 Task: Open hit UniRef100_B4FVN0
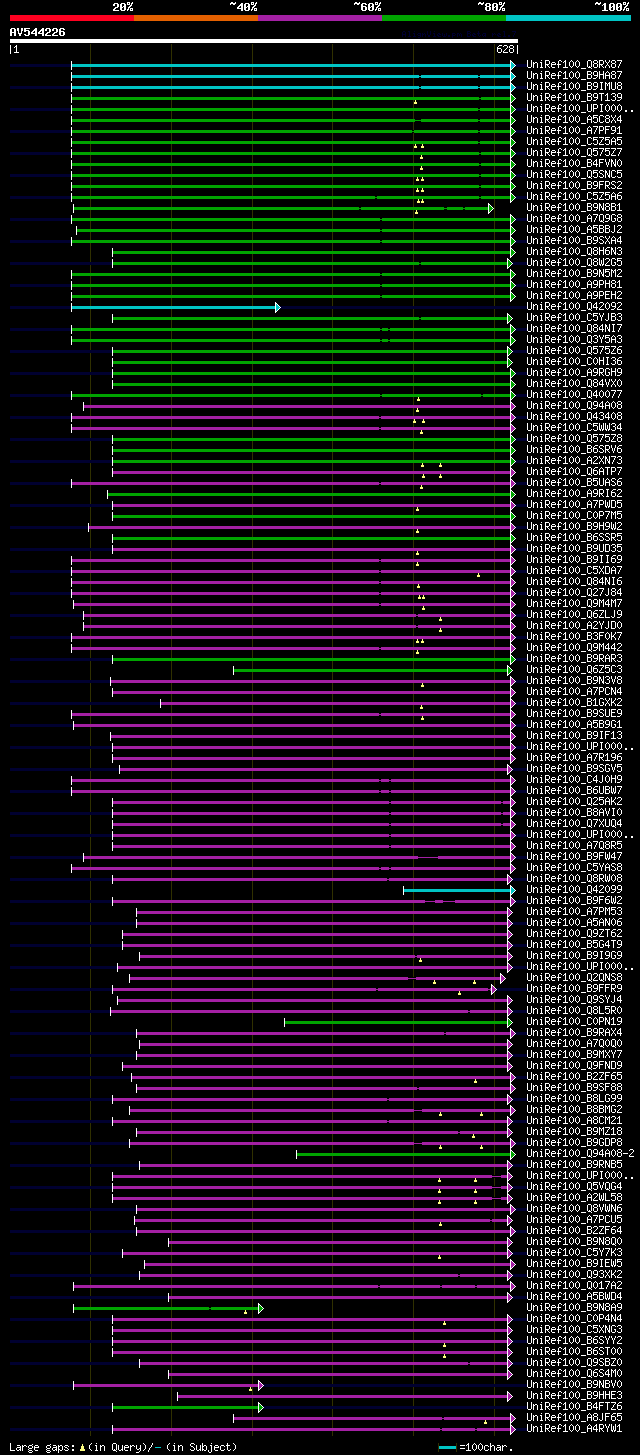(574, 164)
